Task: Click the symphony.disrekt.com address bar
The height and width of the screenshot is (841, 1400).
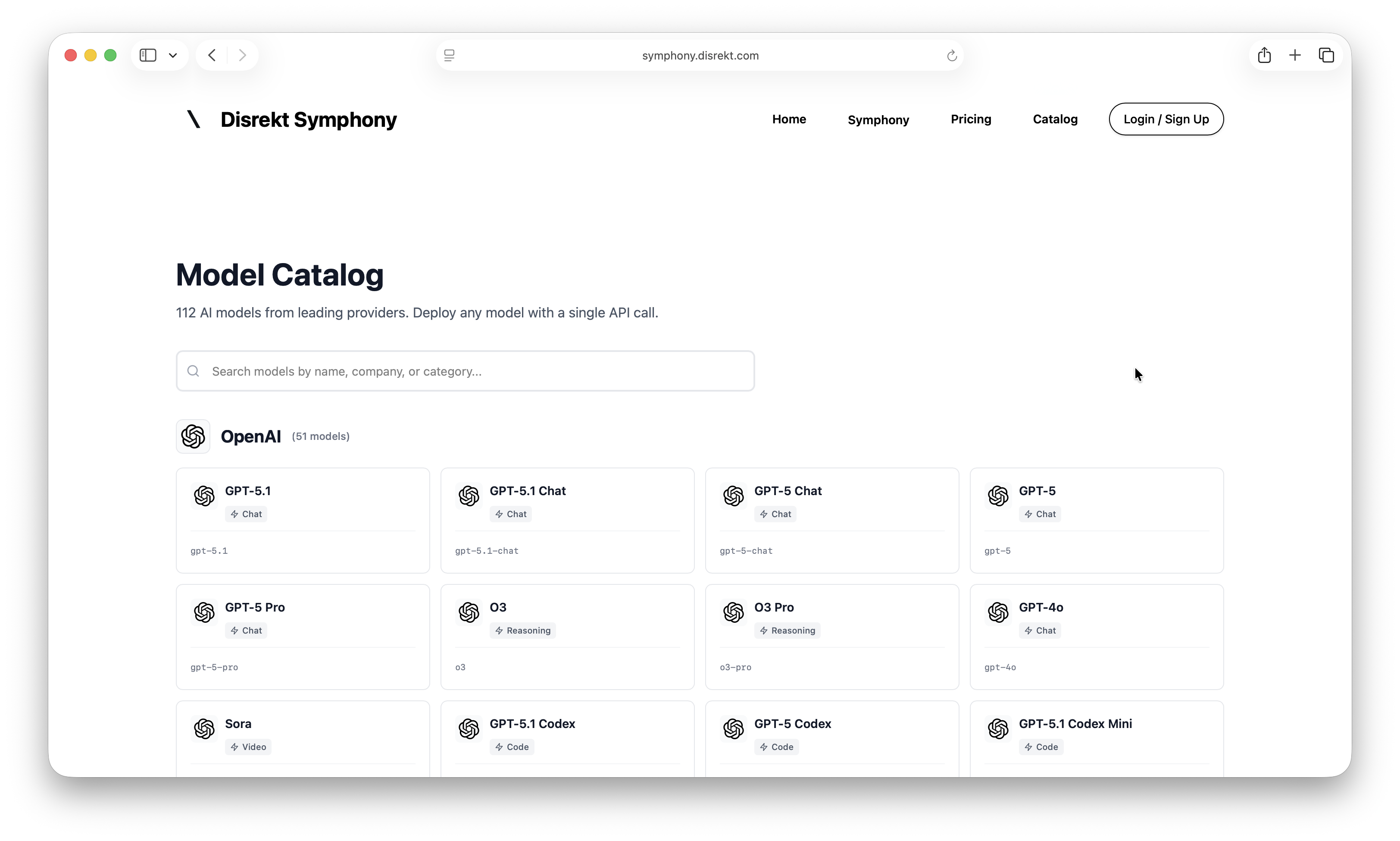Action: pos(700,56)
